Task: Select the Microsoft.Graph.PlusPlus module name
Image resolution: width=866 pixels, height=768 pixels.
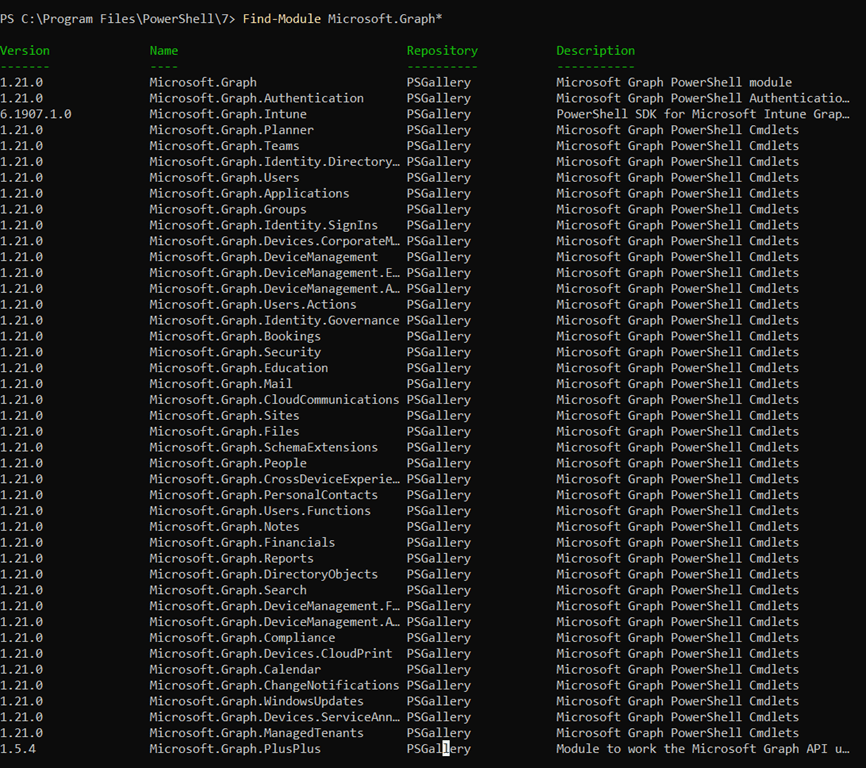Action: click(235, 749)
